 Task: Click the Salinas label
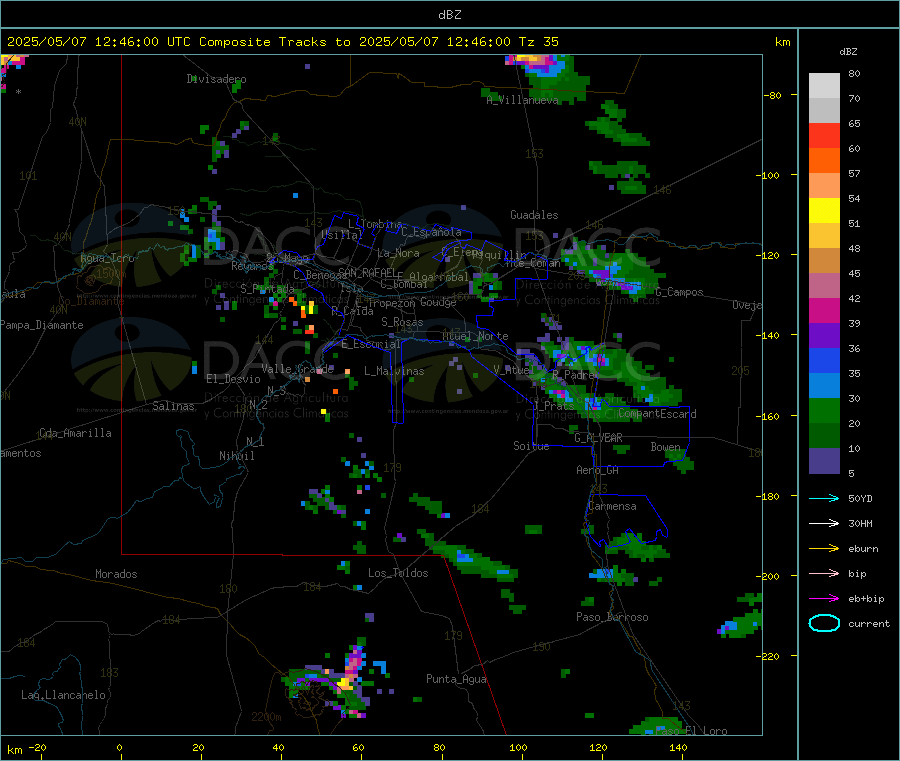[173, 406]
